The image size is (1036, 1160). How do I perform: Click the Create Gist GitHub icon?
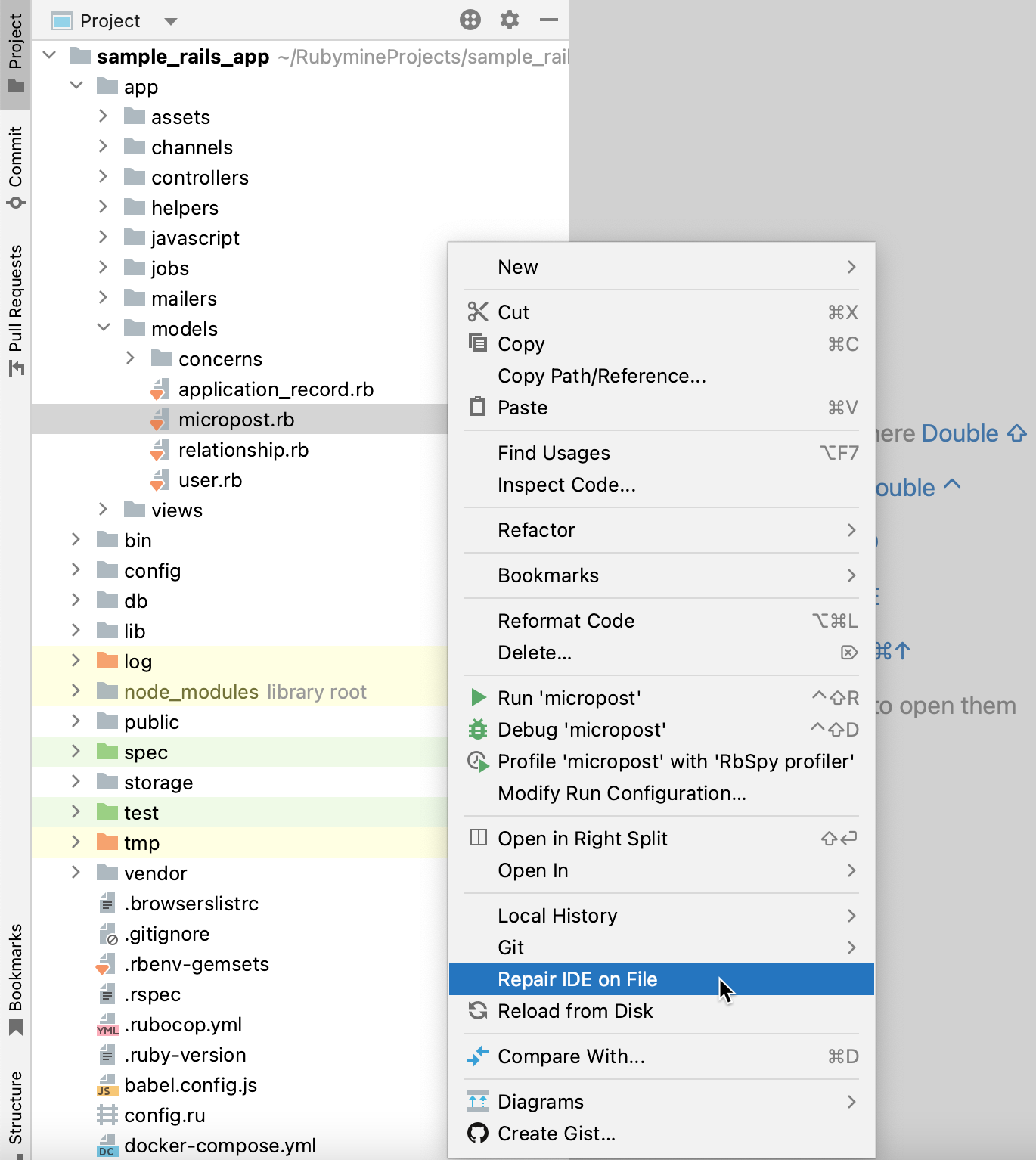pyautogui.click(x=478, y=1133)
